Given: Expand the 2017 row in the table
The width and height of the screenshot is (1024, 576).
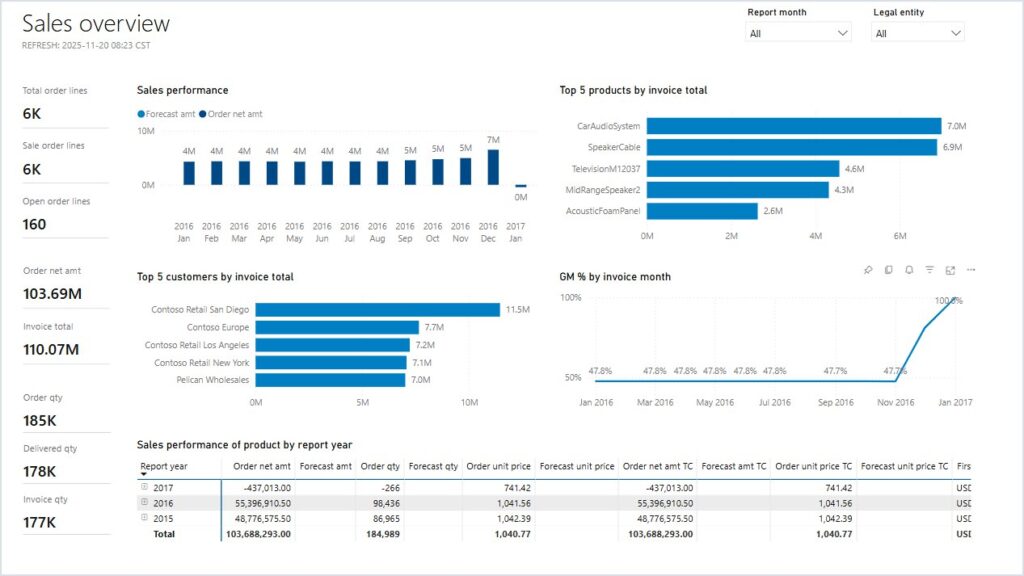Looking at the screenshot, I should pos(144,487).
